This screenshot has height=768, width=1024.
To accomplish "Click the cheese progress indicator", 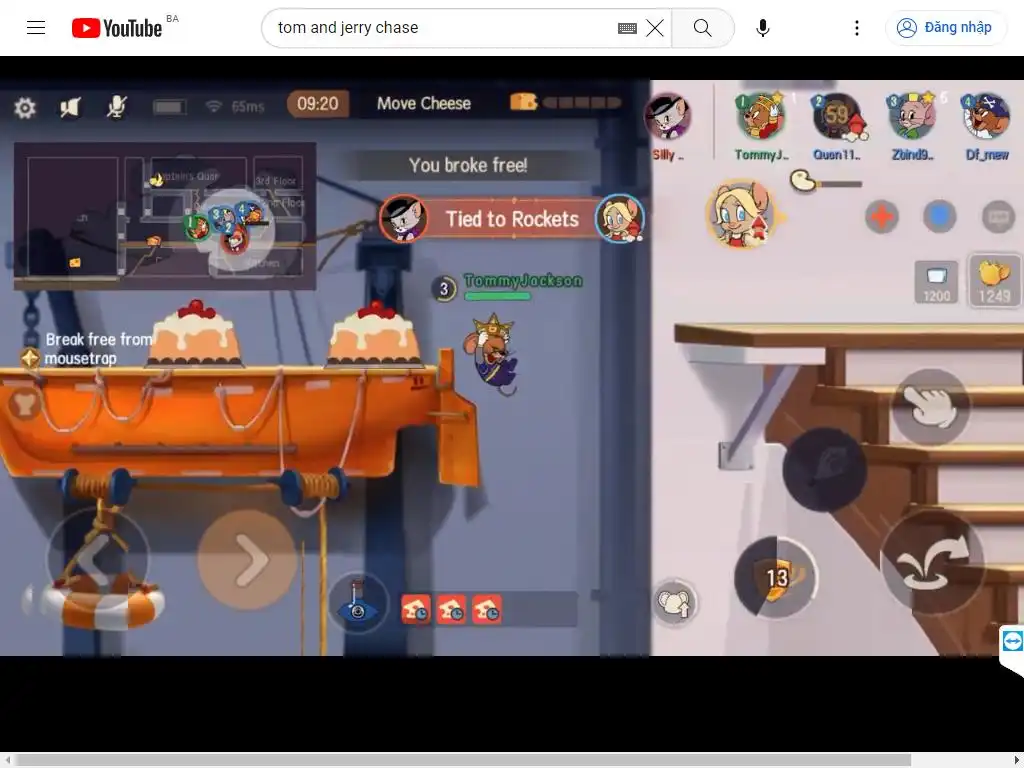I will pyautogui.click(x=565, y=102).
